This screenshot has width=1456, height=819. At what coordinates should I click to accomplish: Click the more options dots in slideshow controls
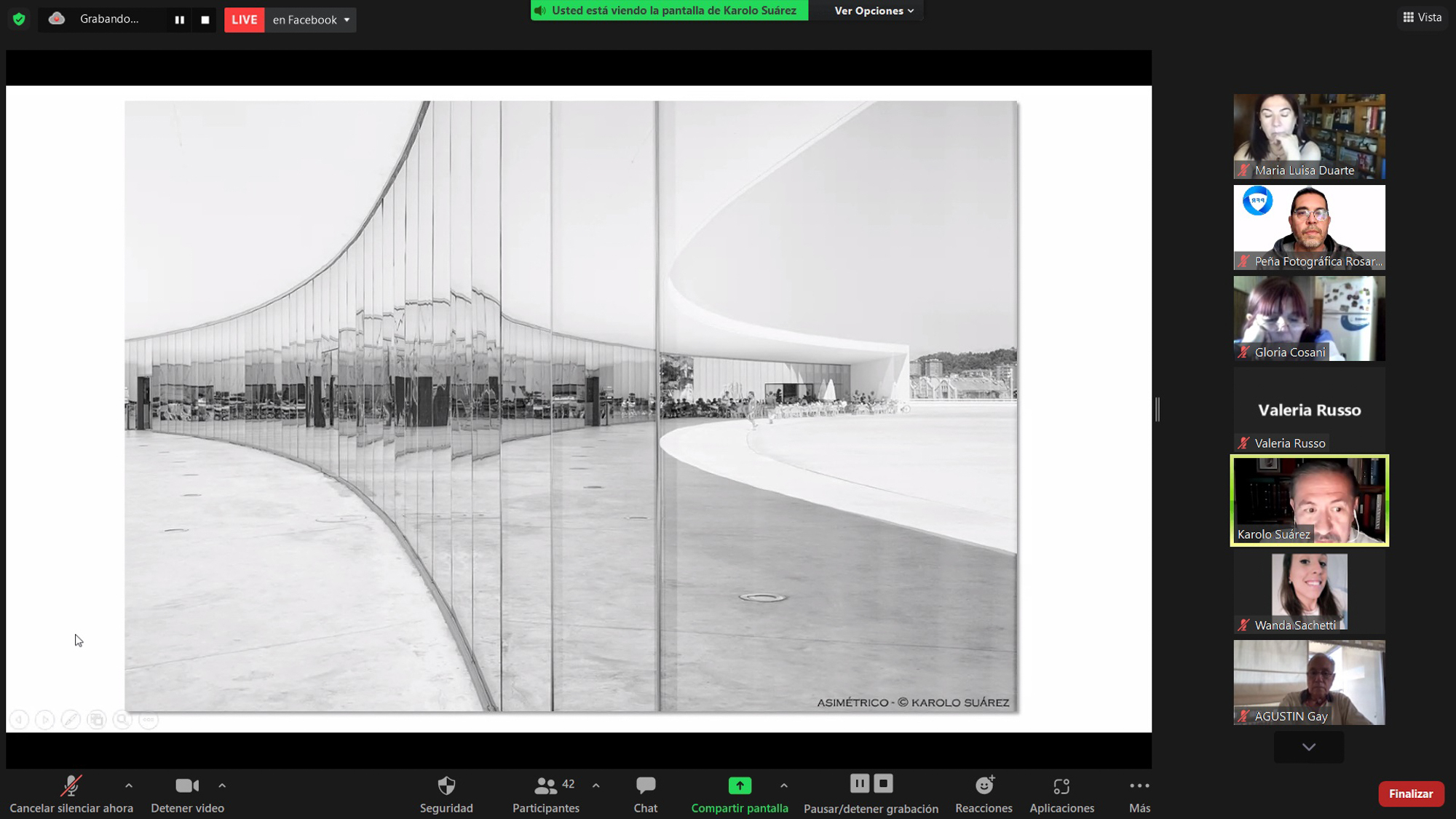(x=149, y=720)
